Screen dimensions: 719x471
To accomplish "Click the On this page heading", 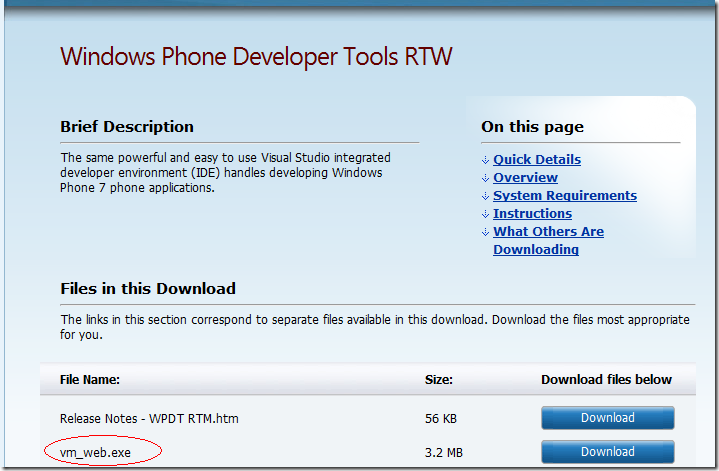I will pos(532,127).
